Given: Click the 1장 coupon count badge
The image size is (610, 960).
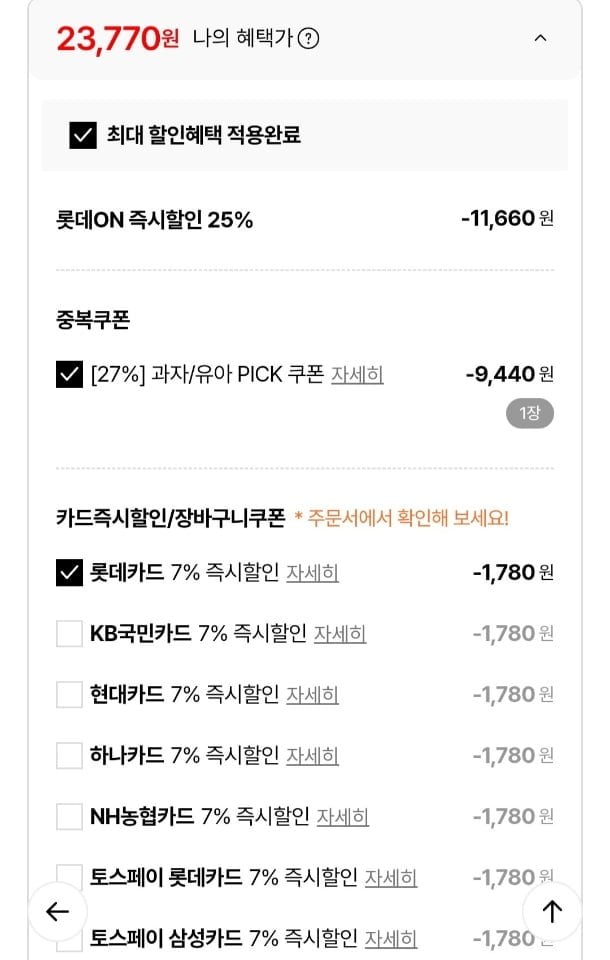Looking at the screenshot, I should coord(529,413).
